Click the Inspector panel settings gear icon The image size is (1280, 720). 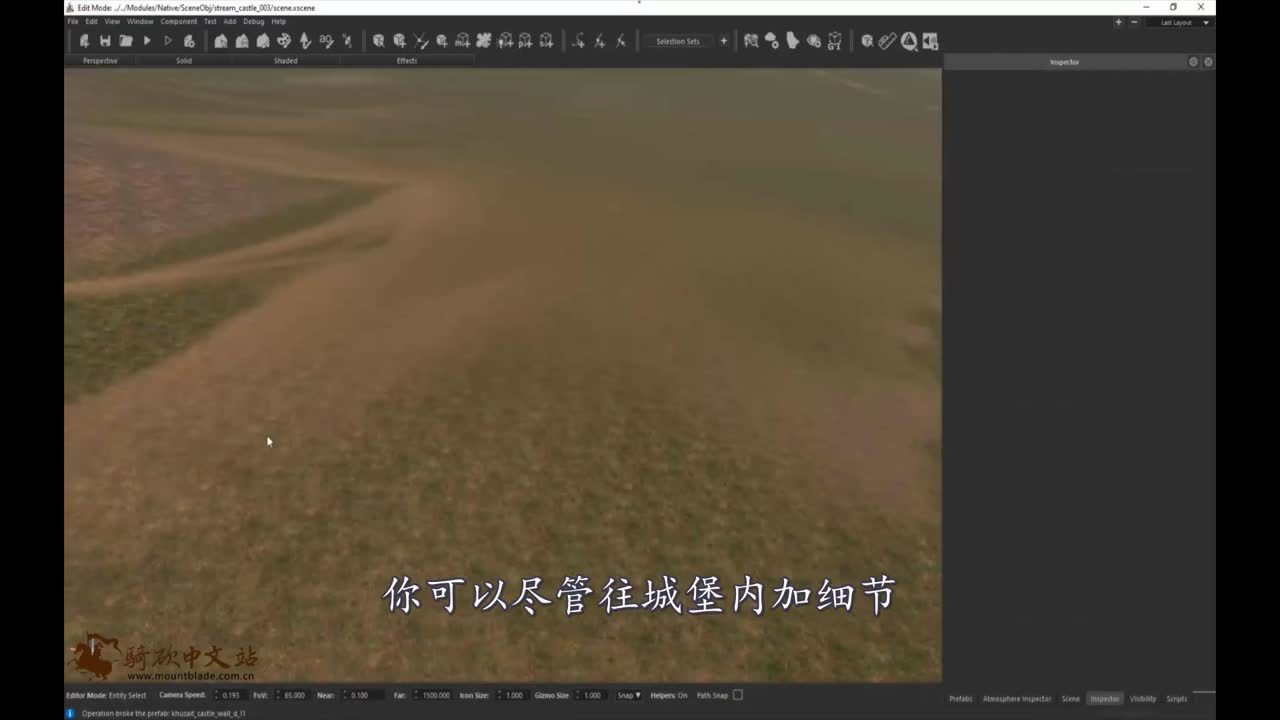coord(1193,62)
